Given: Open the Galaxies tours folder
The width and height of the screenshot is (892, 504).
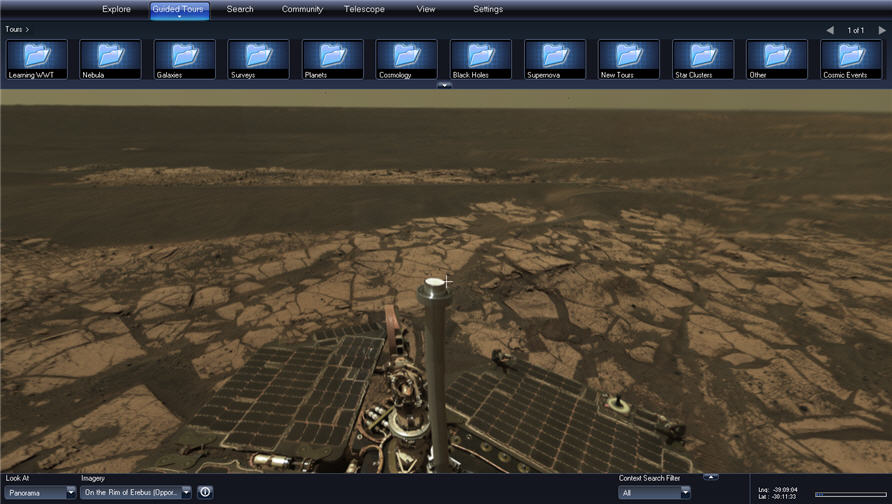Looking at the screenshot, I should click(185, 59).
